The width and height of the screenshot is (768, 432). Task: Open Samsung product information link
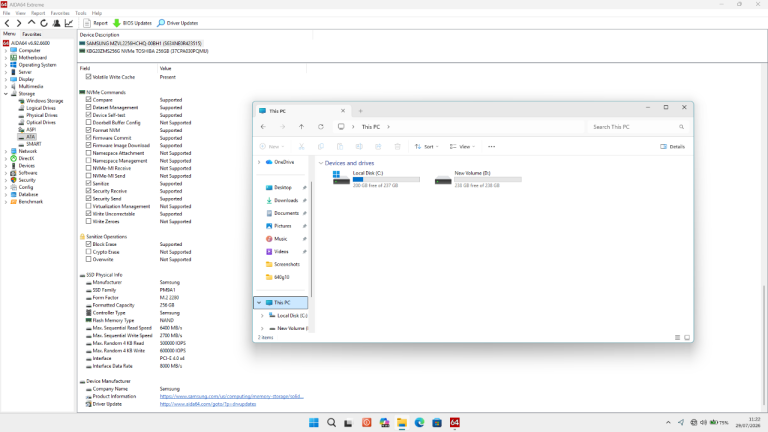pyautogui.click(x=232, y=396)
